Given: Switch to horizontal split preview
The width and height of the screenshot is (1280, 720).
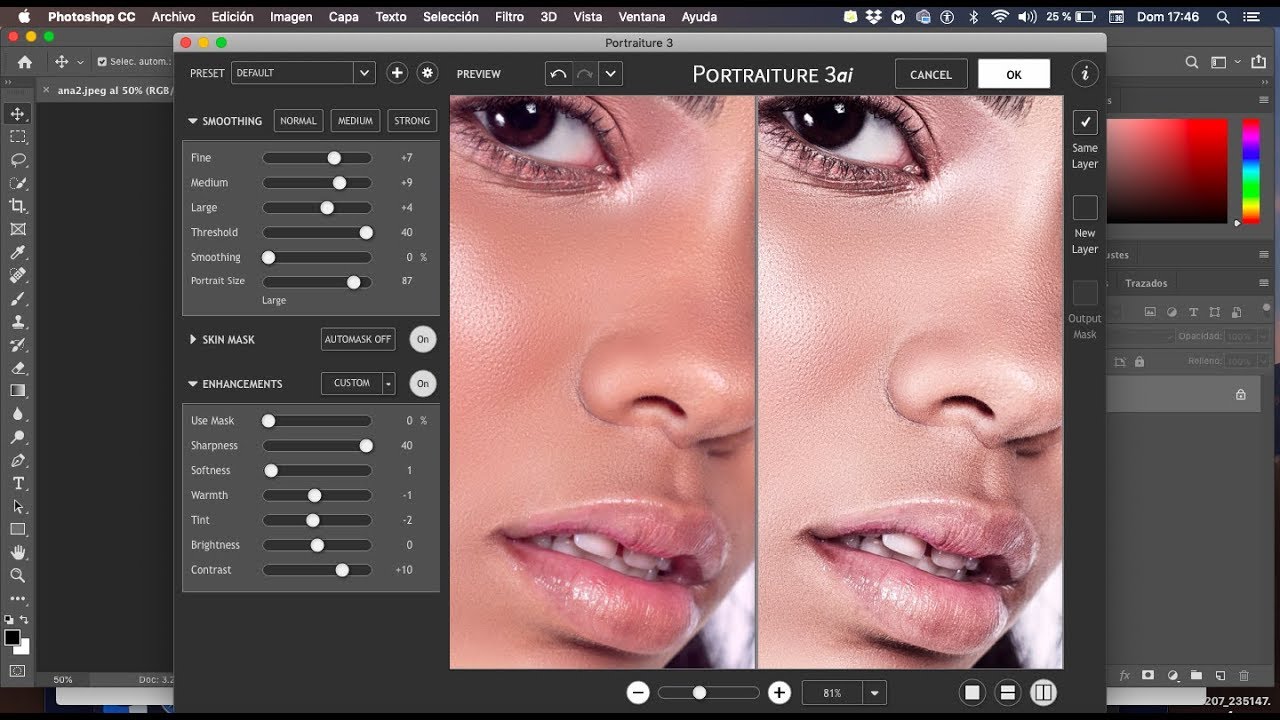Looking at the screenshot, I should pos(1008,693).
